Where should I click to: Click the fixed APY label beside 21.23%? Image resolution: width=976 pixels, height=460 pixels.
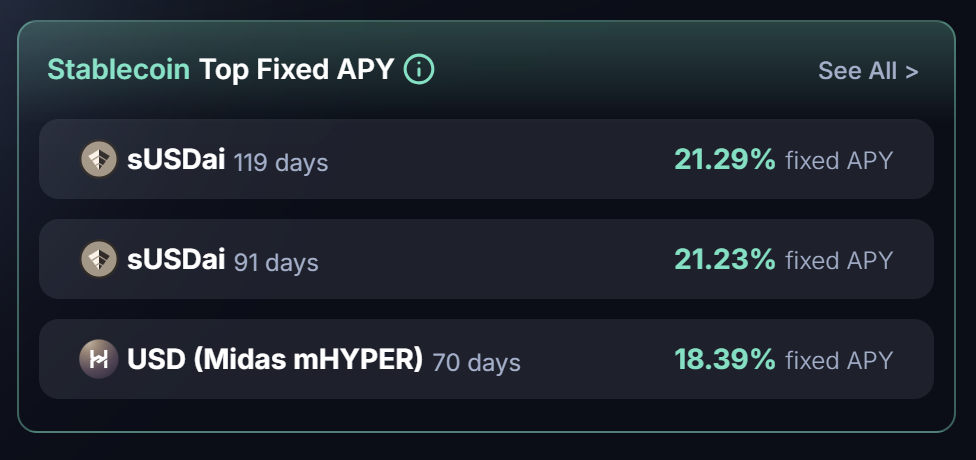click(839, 260)
